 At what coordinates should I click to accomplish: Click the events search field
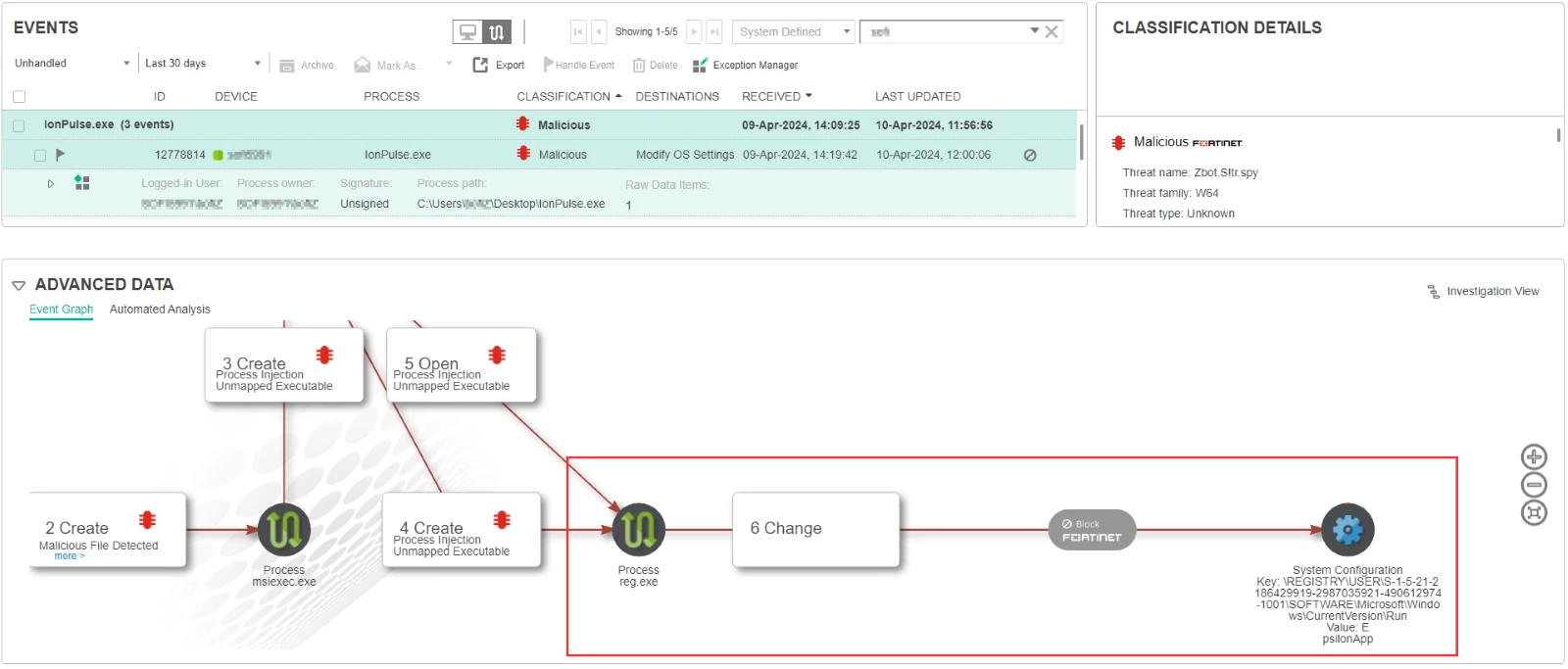pos(944,32)
